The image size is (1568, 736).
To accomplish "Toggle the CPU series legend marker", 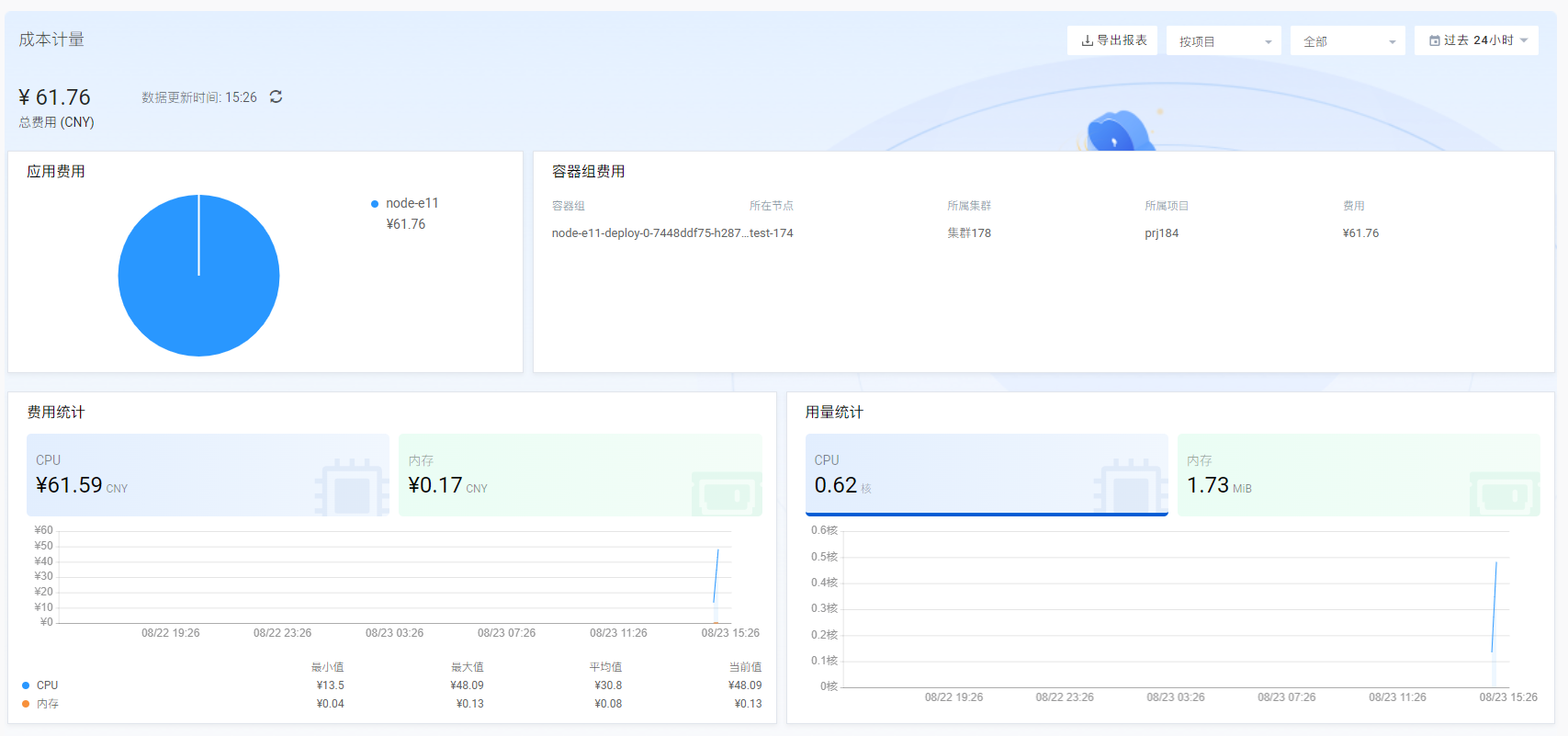I will point(26,685).
